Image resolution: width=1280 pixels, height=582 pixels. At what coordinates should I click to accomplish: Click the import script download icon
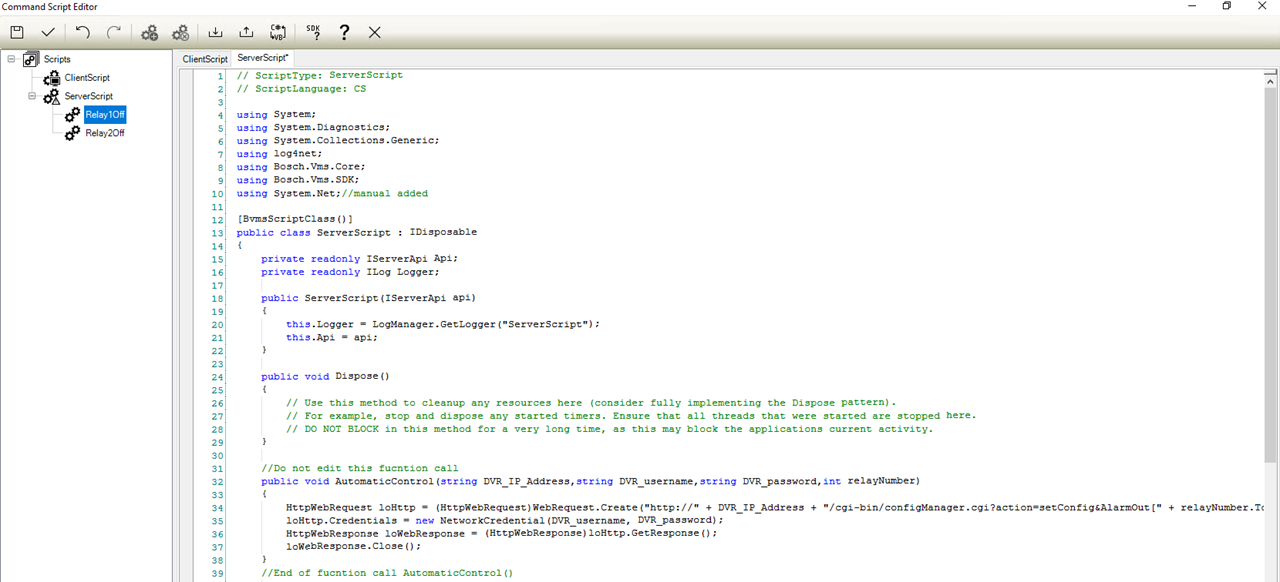(x=216, y=32)
